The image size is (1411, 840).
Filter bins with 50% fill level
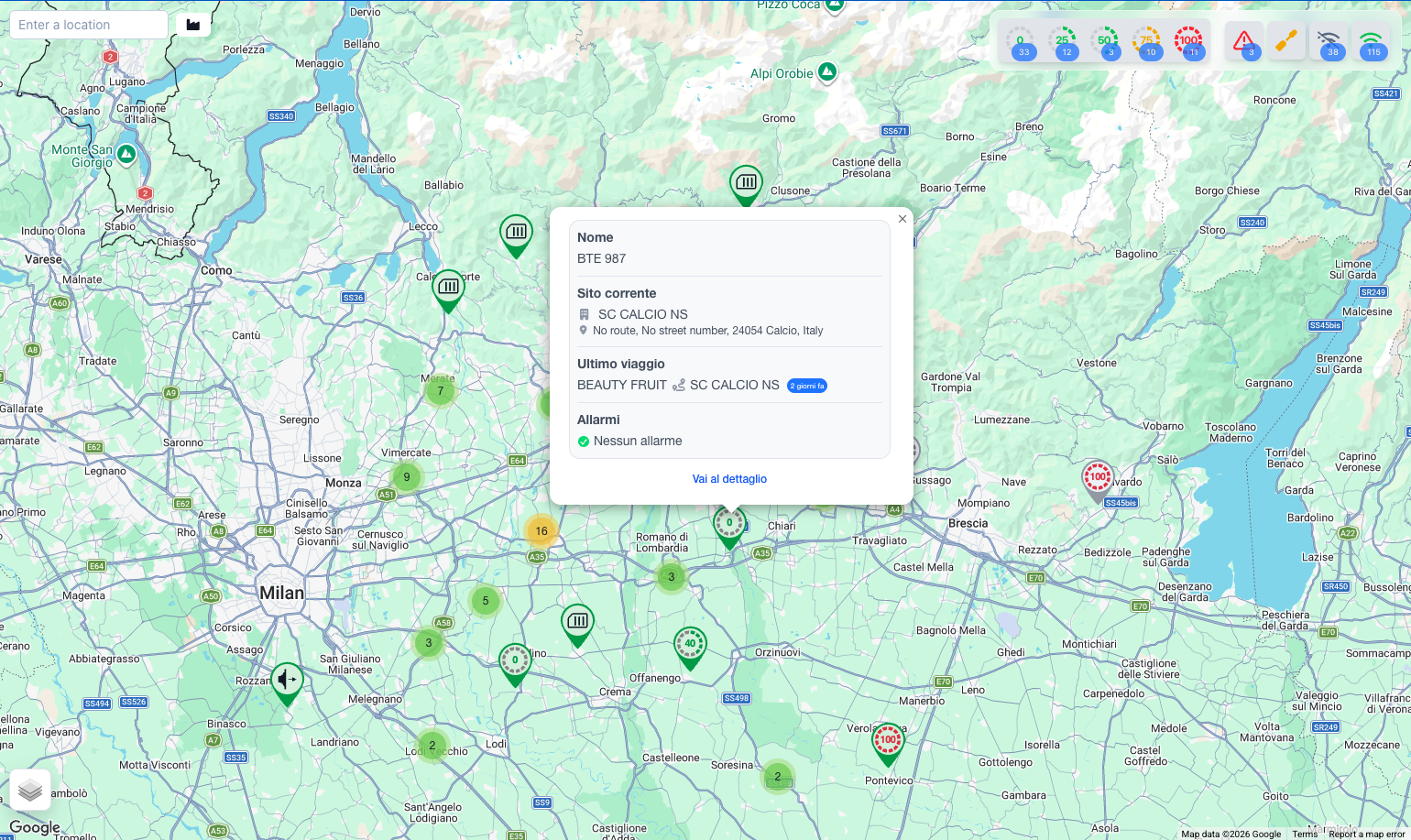pos(1105,41)
